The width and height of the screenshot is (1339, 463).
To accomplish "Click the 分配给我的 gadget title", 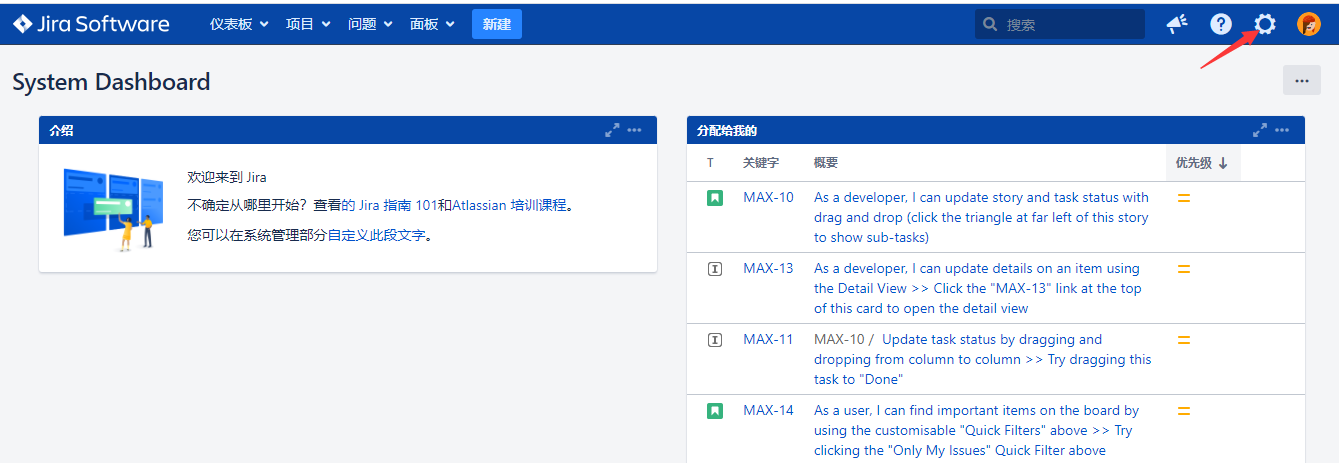I will (x=727, y=130).
